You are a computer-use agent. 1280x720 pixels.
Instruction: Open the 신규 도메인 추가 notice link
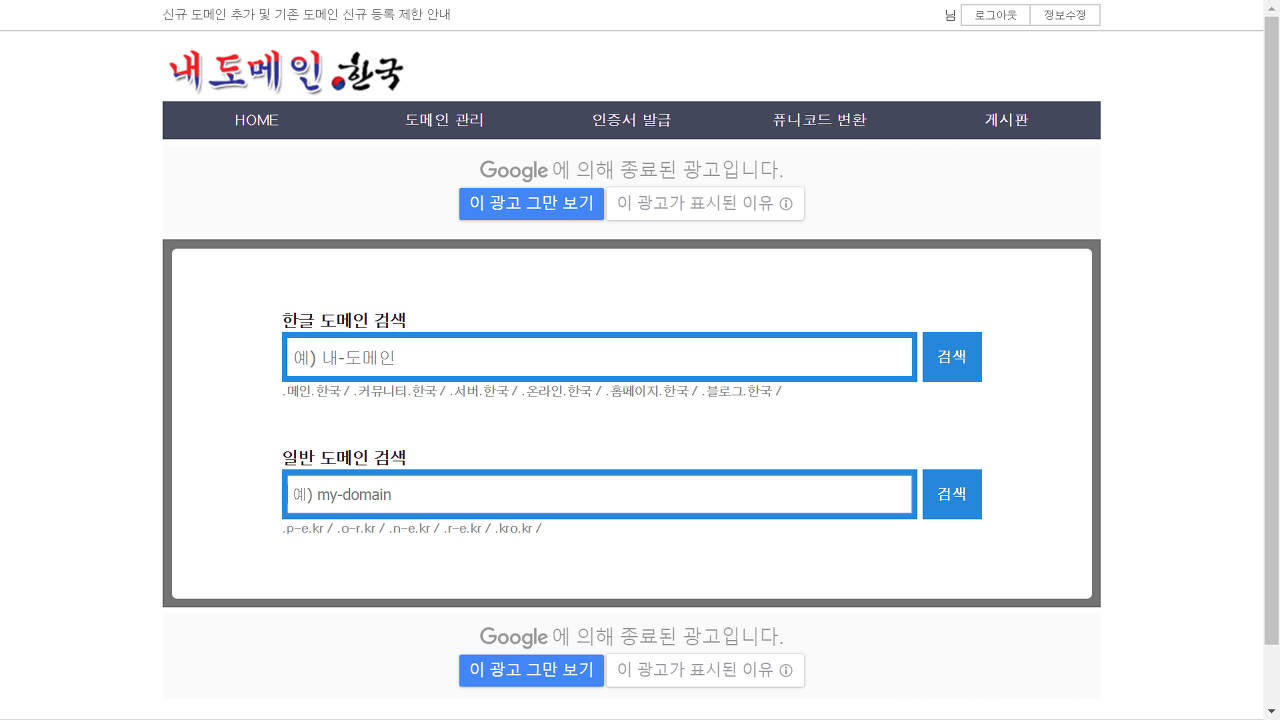point(306,15)
